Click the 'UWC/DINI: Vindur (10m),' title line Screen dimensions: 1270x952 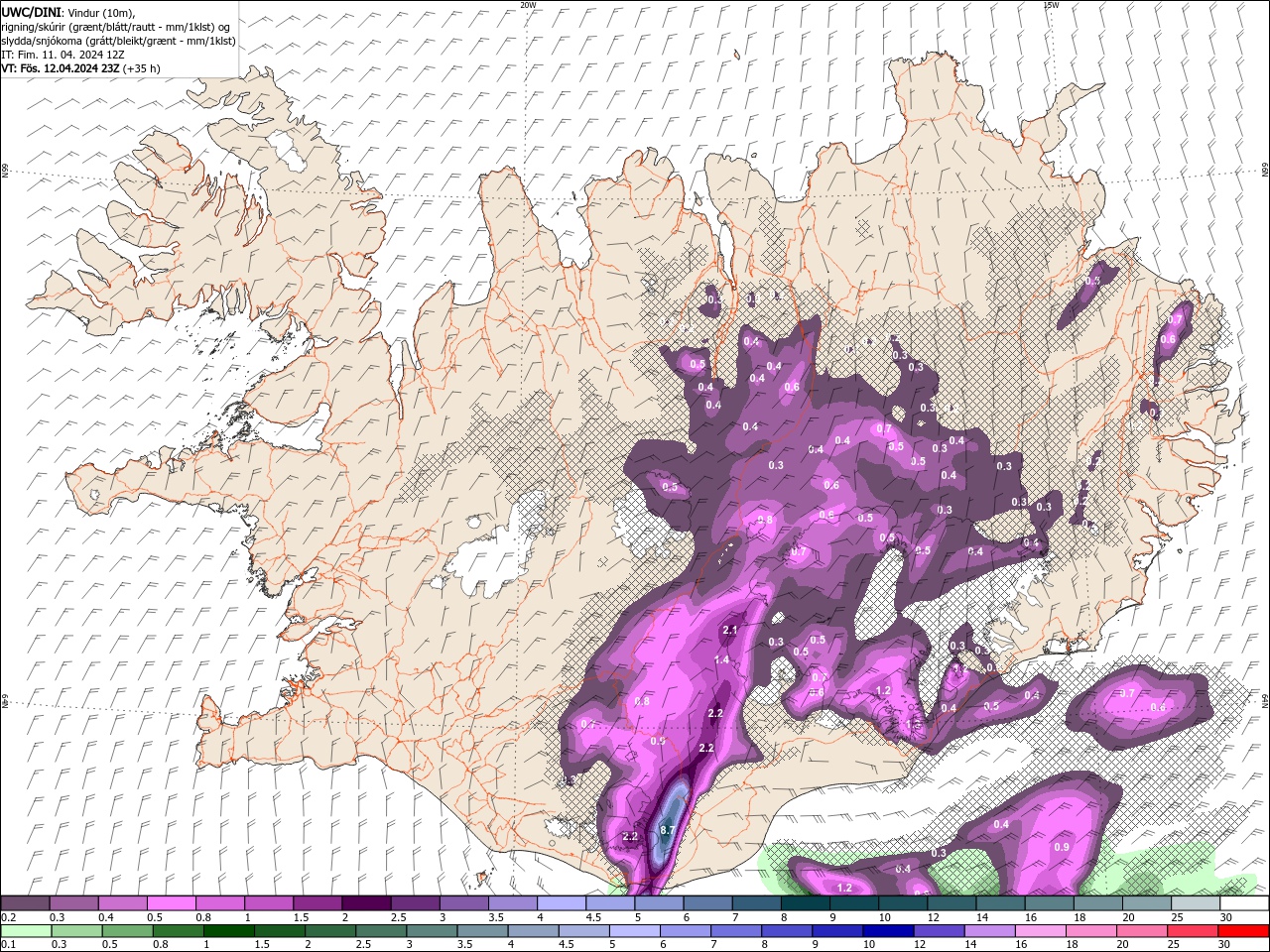click(68, 11)
